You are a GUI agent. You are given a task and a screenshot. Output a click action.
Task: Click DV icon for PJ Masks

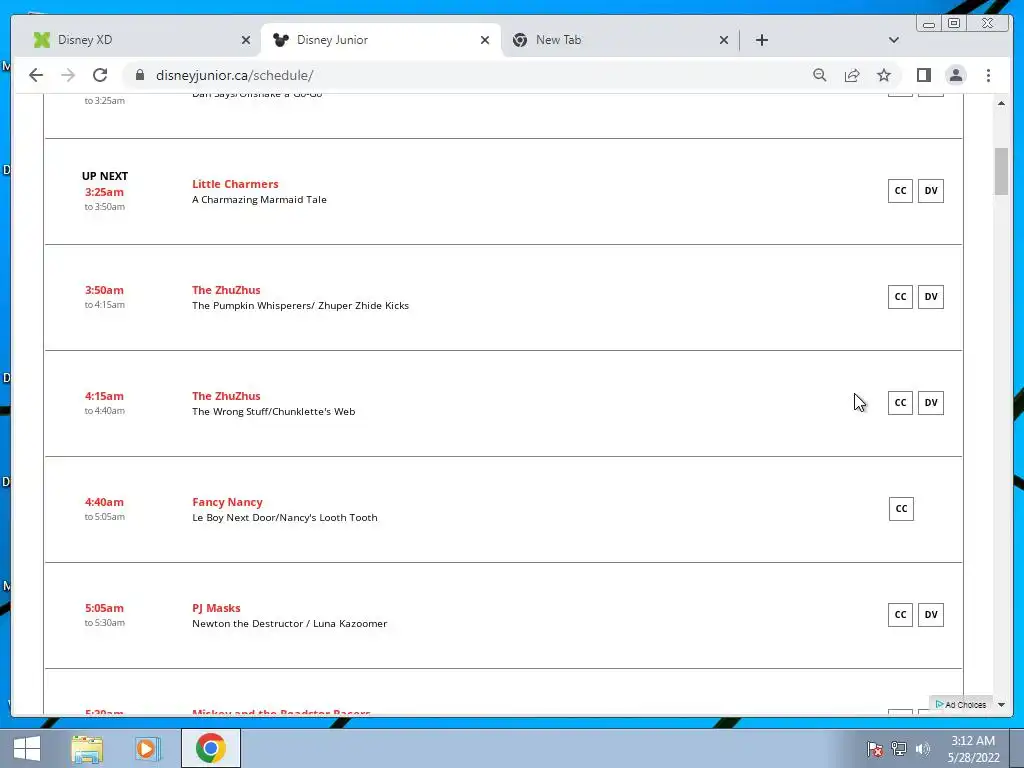click(x=931, y=615)
